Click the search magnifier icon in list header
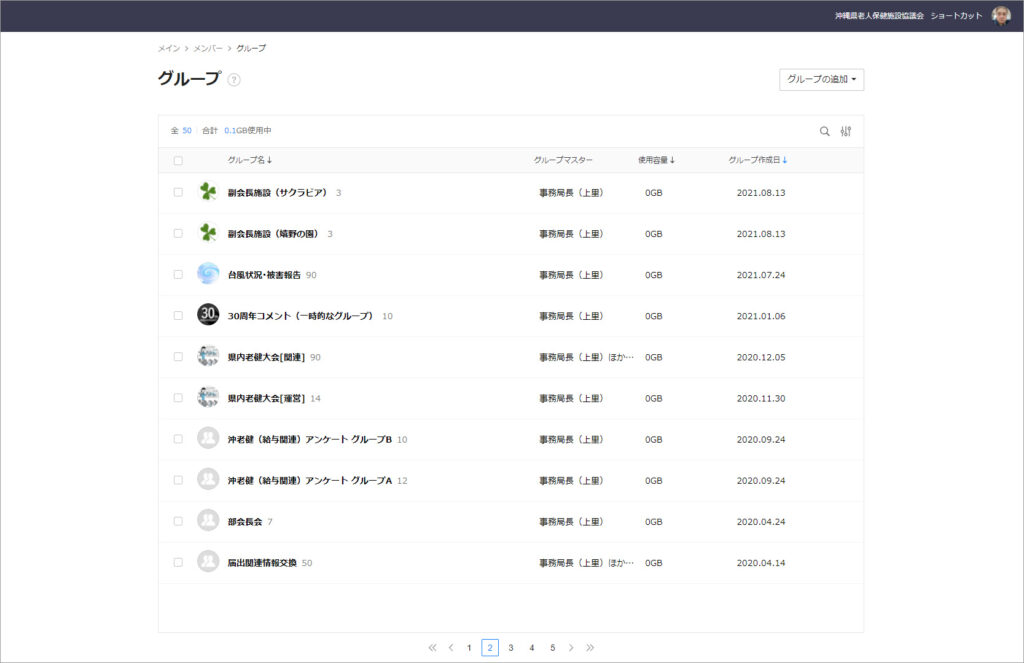Image resolution: width=1024 pixels, height=663 pixels. [x=825, y=131]
